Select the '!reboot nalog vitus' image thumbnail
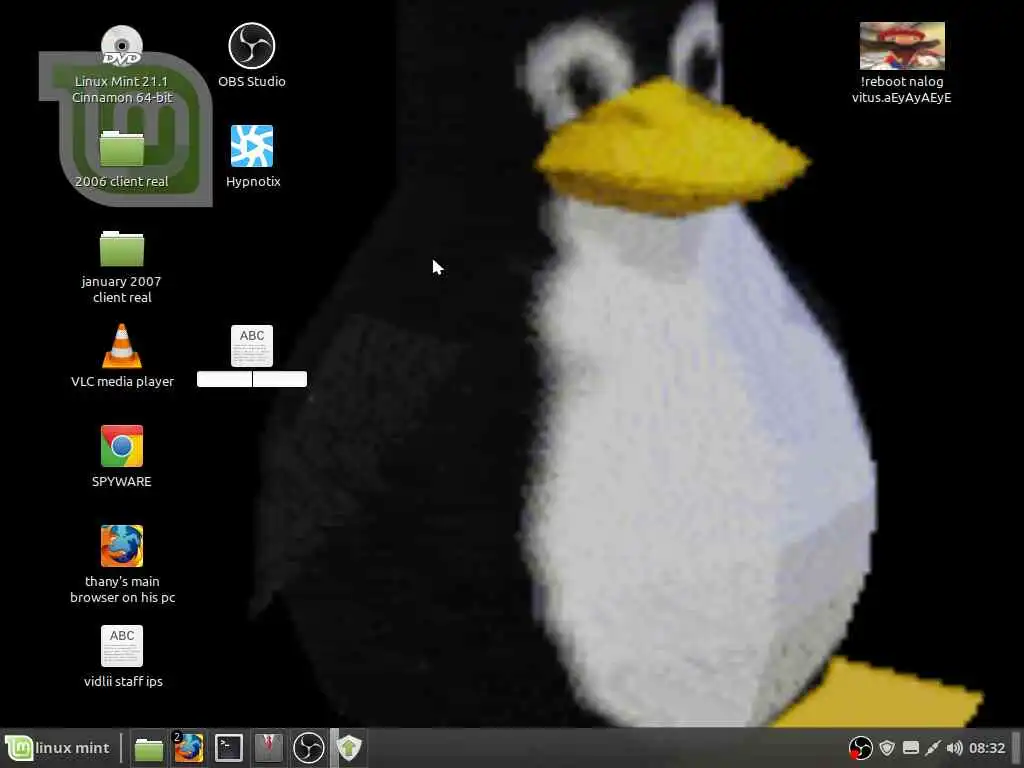Screen dimensions: 1024x768 click(902, 46)
